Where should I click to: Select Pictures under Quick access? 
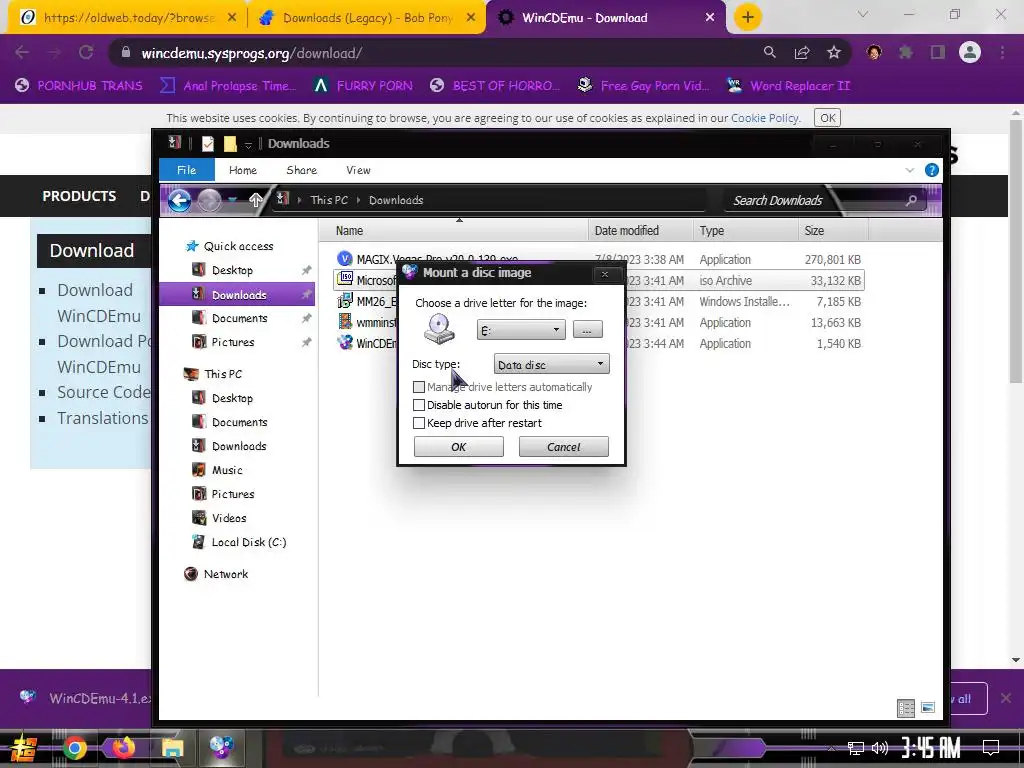[x=232, y=342]
